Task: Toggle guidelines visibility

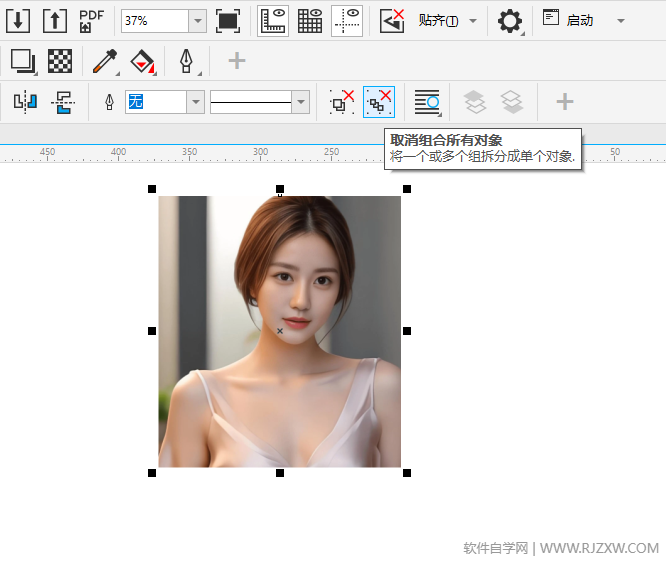Action: [x=347, y=21]
